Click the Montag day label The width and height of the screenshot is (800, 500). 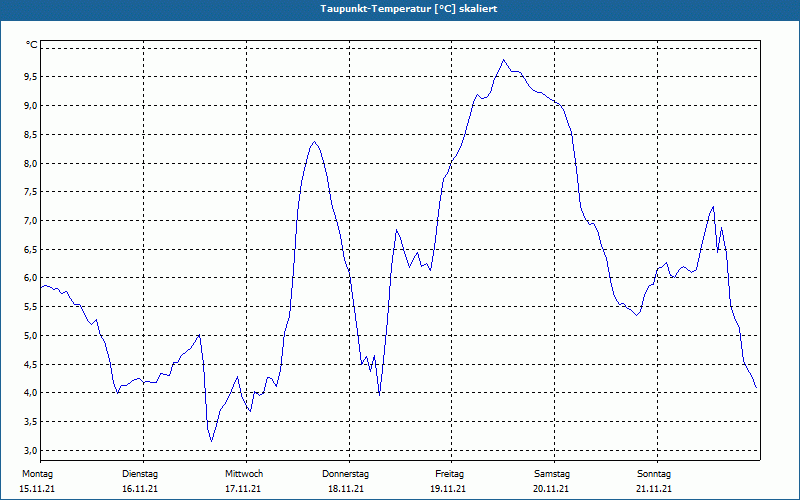tap(37, 474)
